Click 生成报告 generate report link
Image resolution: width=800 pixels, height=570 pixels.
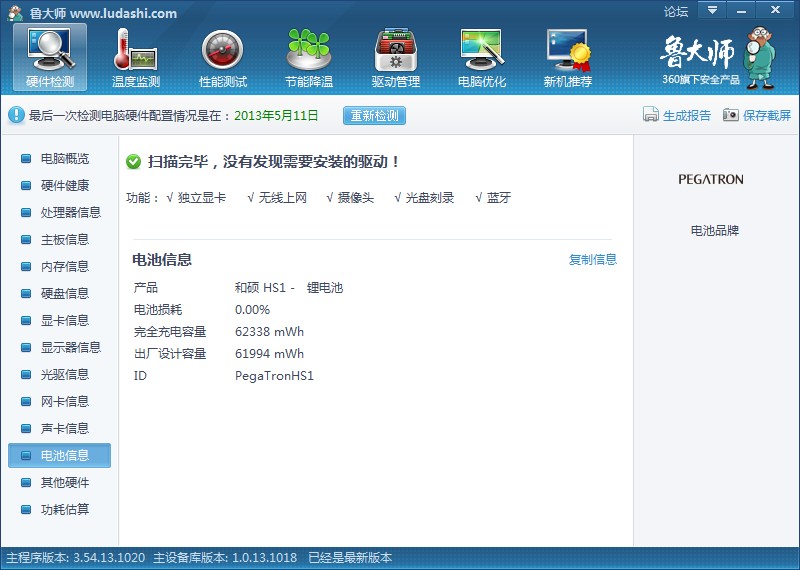[x=687, y=115]
